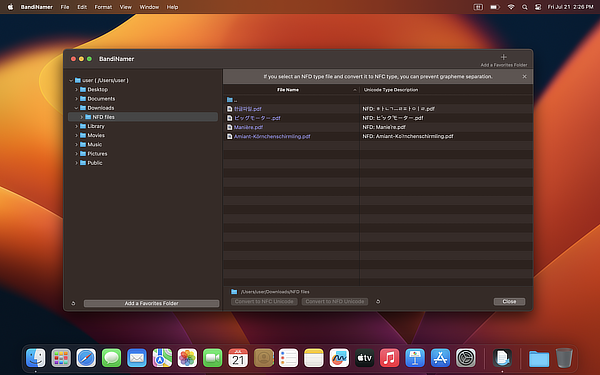Screen dimensions: 600x375
Task: Open the Window menu
Action: pos(149,7)
